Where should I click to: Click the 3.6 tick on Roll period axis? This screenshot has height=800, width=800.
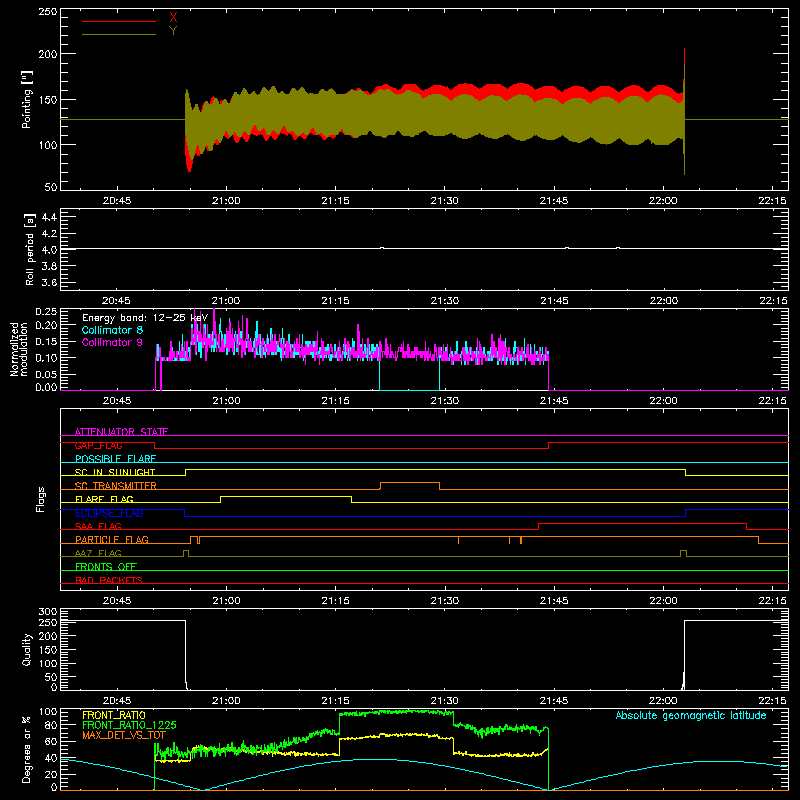tap(49, 282)
